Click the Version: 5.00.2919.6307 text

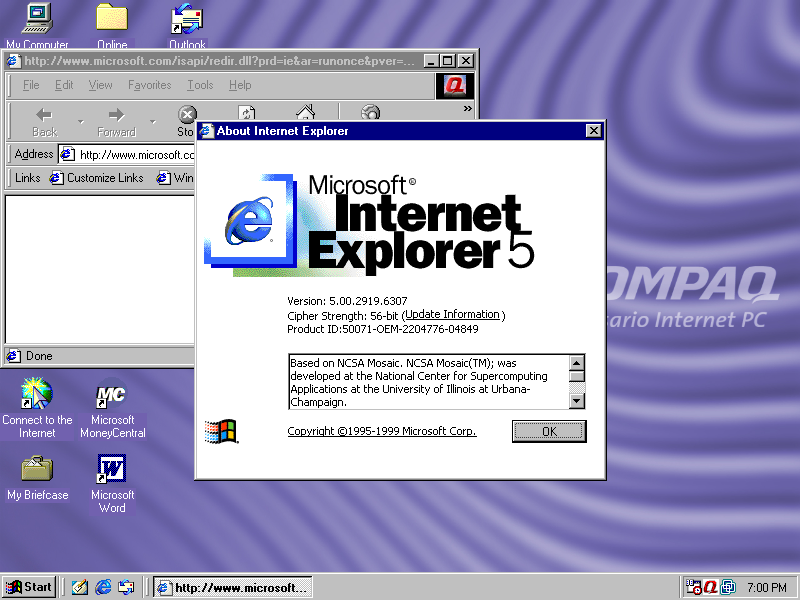(x=347, y=301)
